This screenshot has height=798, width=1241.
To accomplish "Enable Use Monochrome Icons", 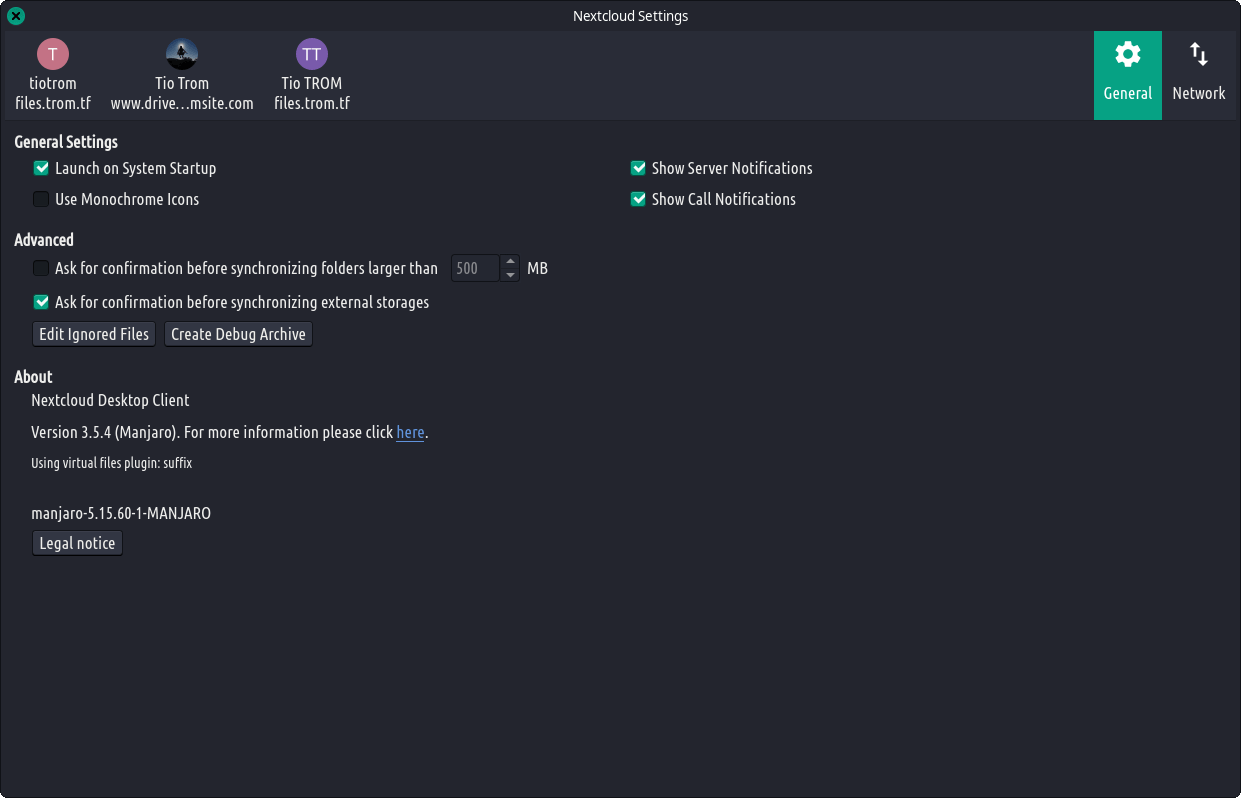I will point(42,200).
